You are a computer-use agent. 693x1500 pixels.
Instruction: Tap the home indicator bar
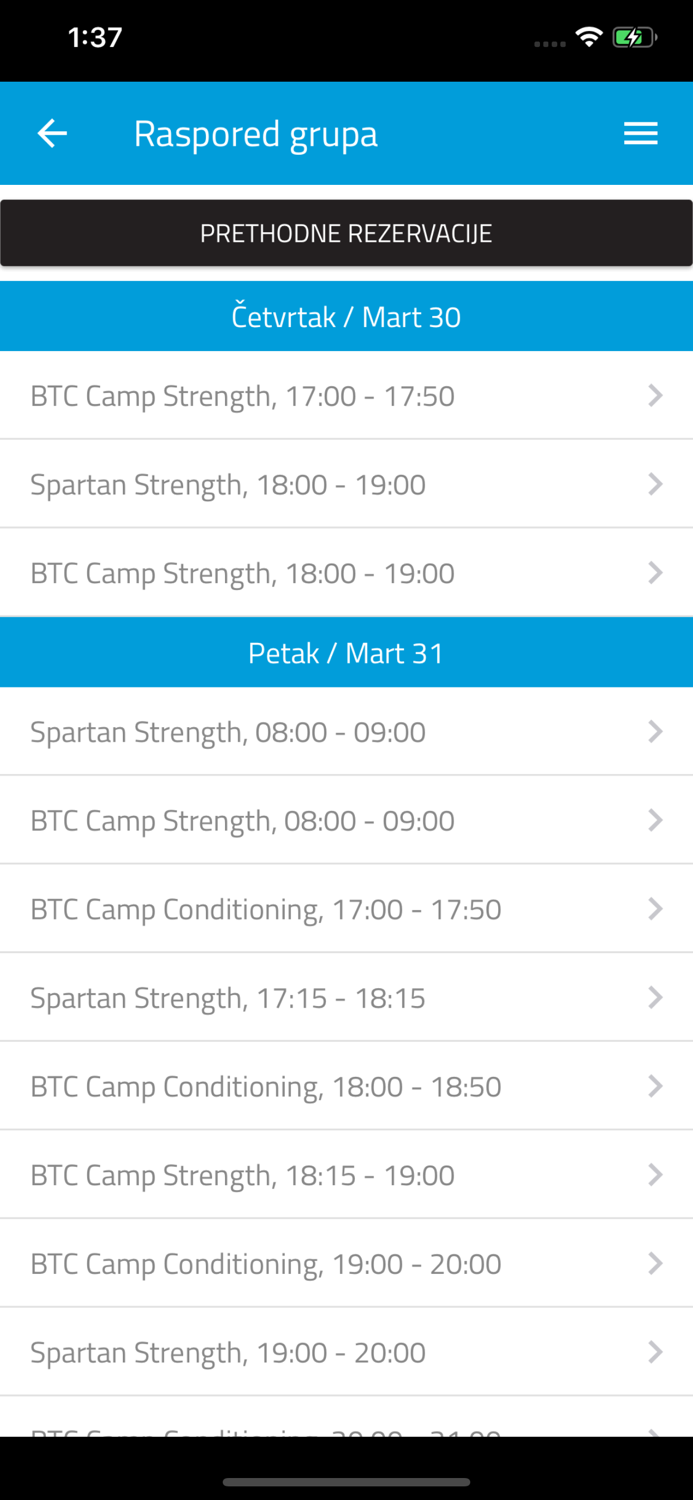pyautogui.click(x=346, y=1484)
